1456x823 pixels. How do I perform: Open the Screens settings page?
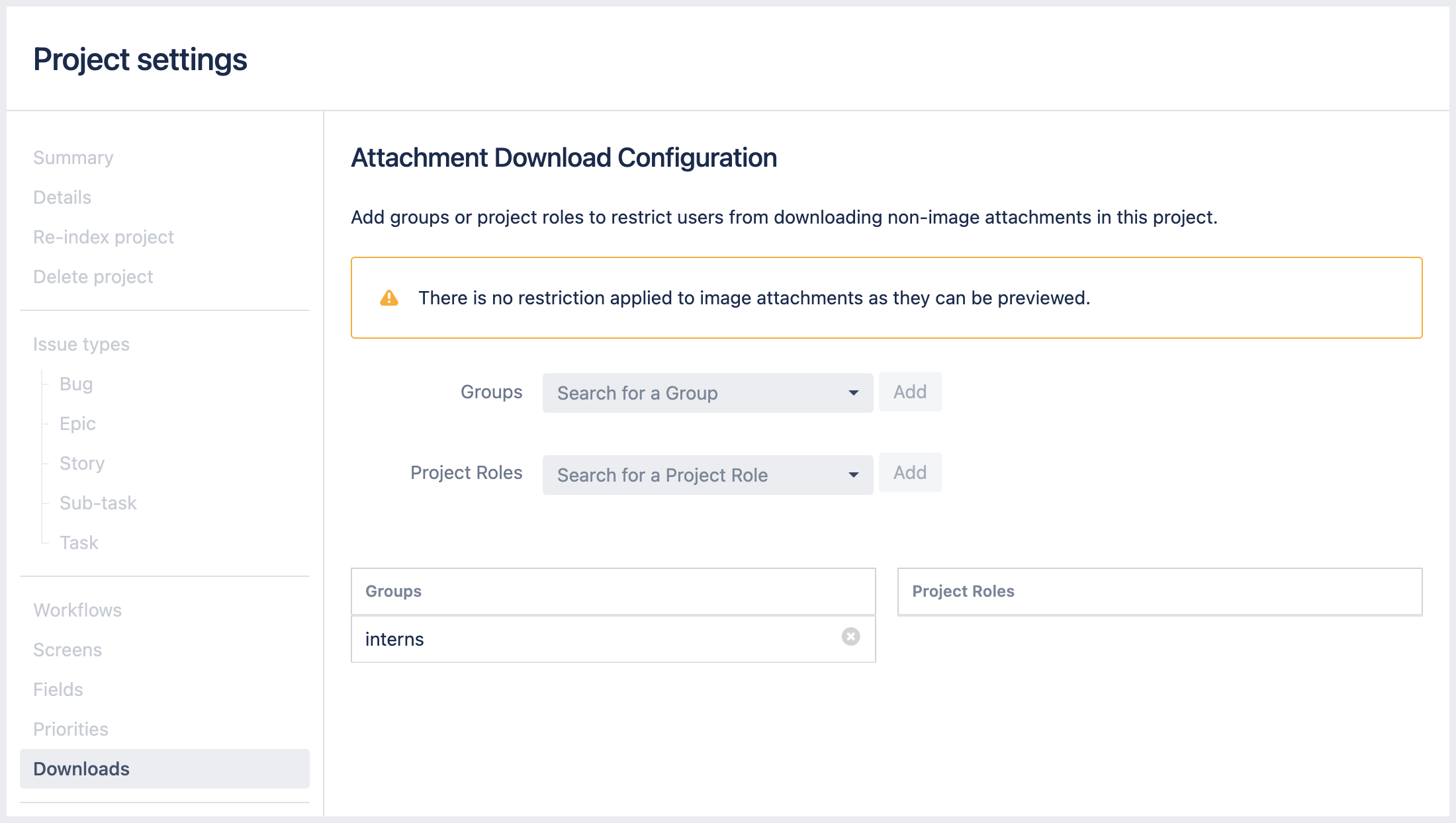click(68, 650)
